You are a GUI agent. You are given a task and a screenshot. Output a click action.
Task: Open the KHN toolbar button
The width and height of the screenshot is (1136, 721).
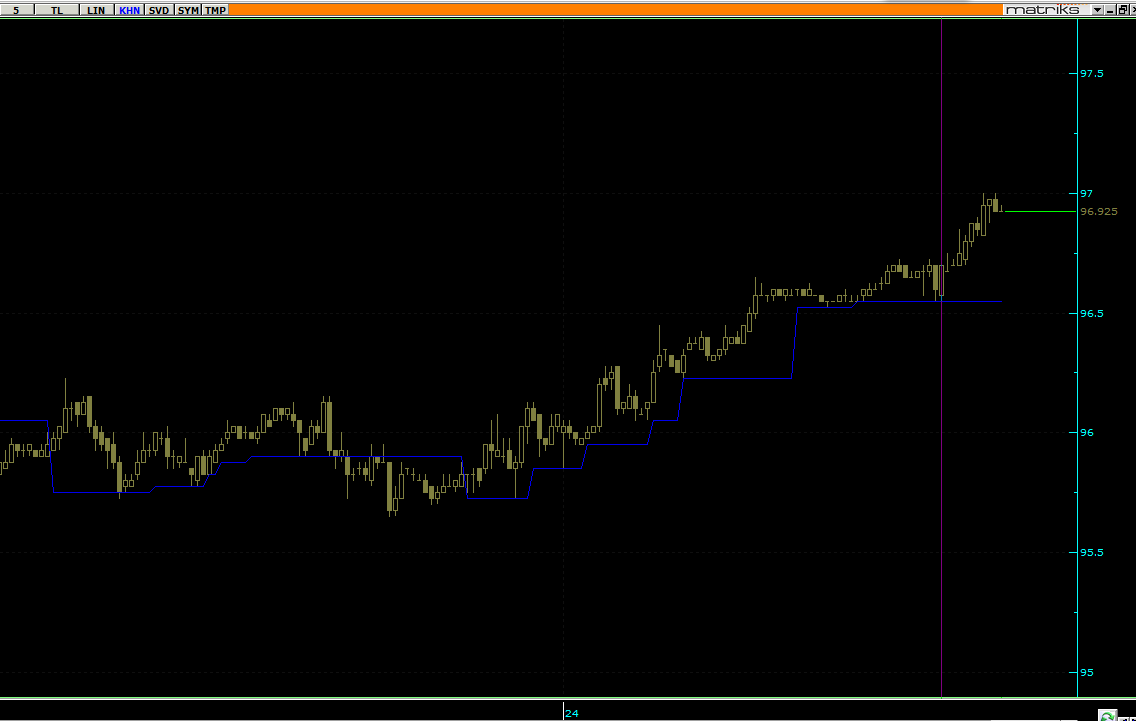tap(130, 10)
